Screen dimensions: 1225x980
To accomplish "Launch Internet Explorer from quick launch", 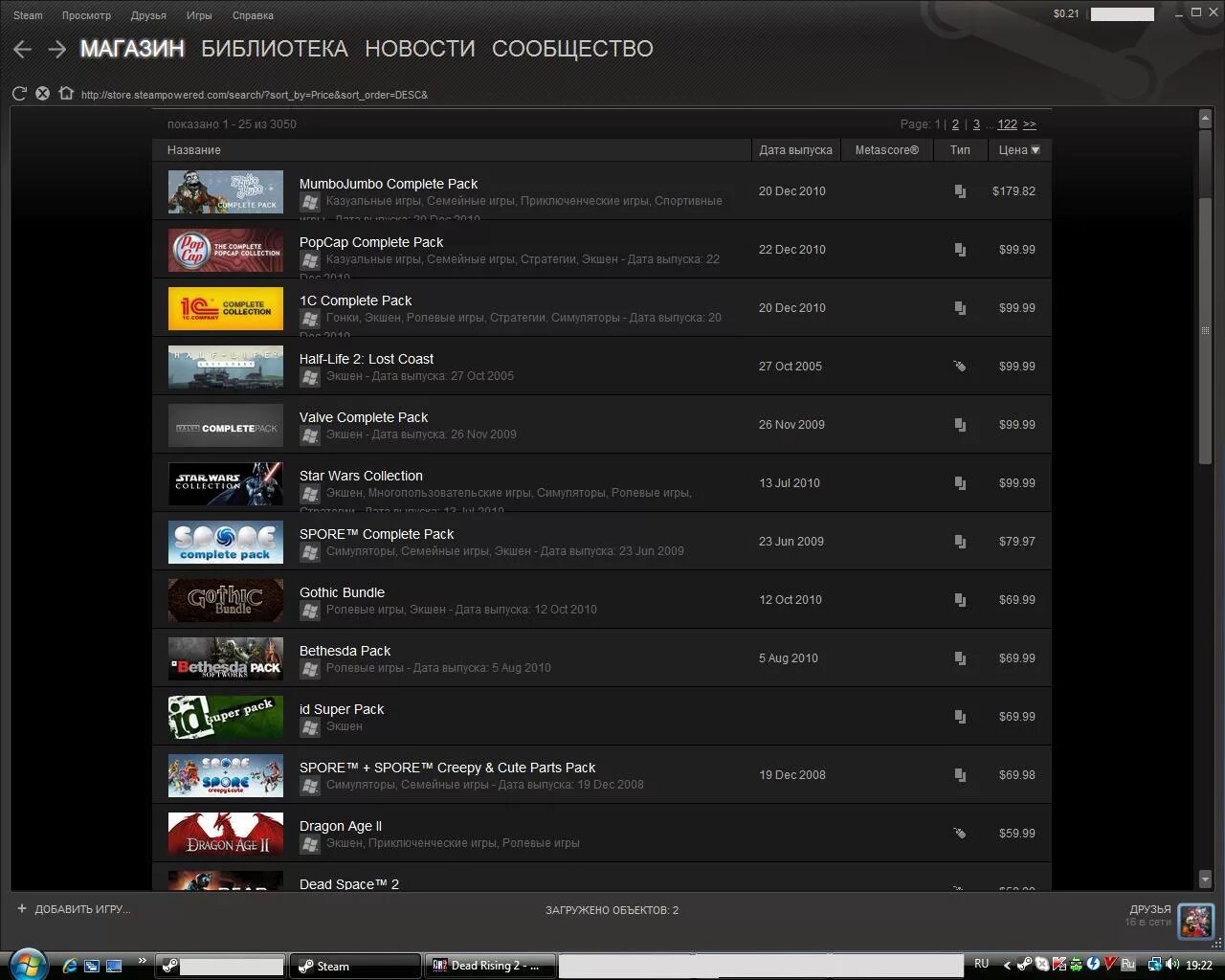I will pos(70,966).
